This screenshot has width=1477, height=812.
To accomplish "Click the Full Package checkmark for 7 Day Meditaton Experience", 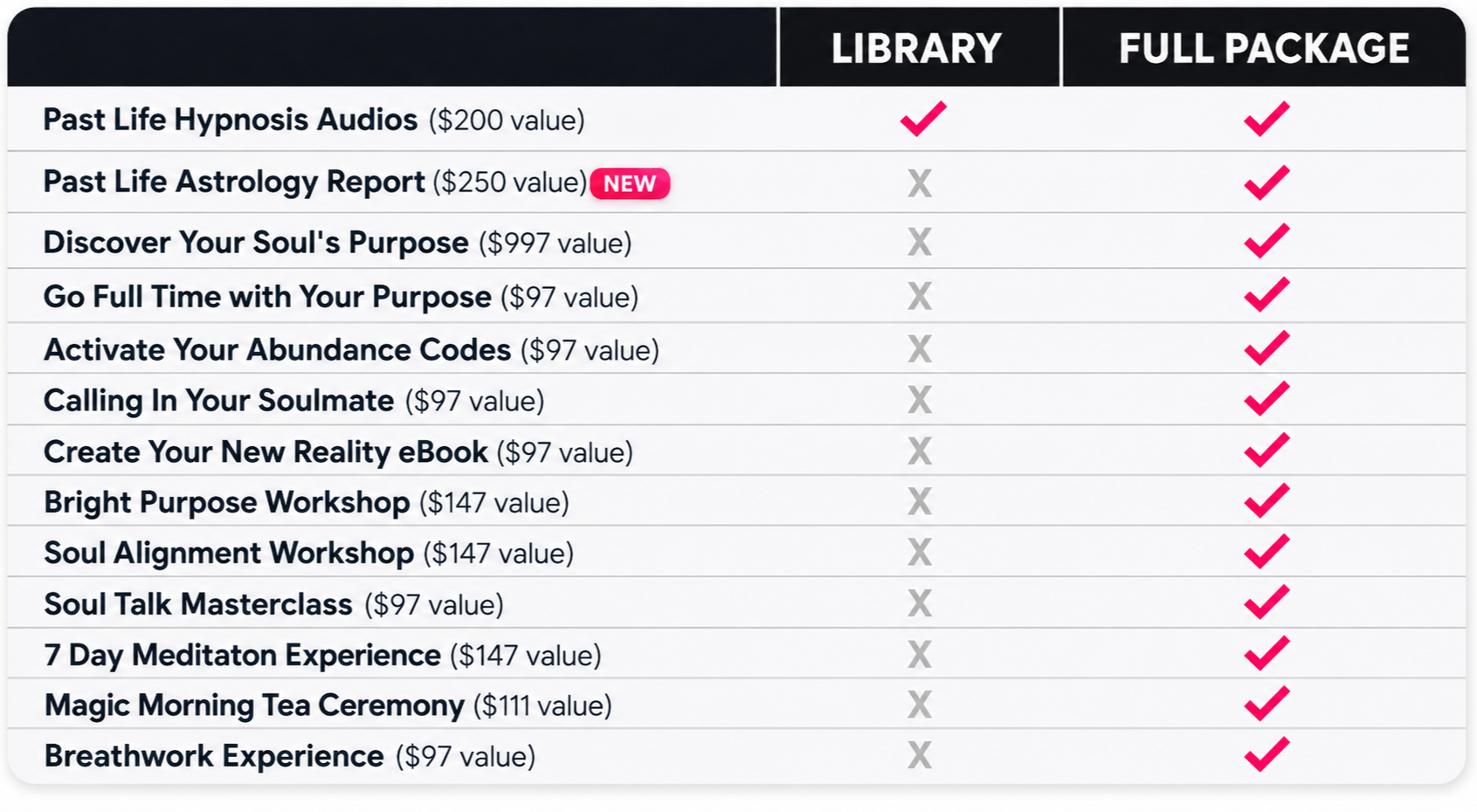I will click(x=1266, y=653).
